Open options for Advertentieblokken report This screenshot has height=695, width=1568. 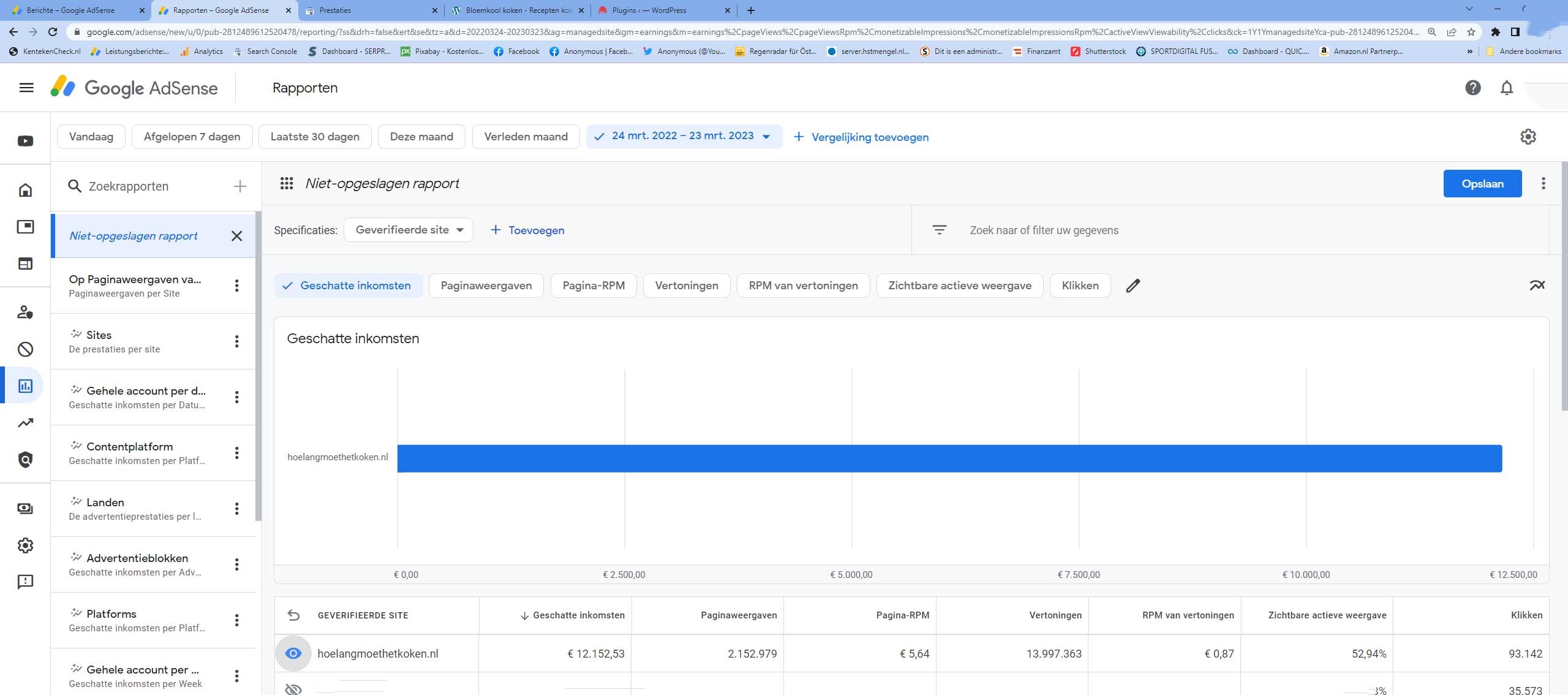(236, 564)
